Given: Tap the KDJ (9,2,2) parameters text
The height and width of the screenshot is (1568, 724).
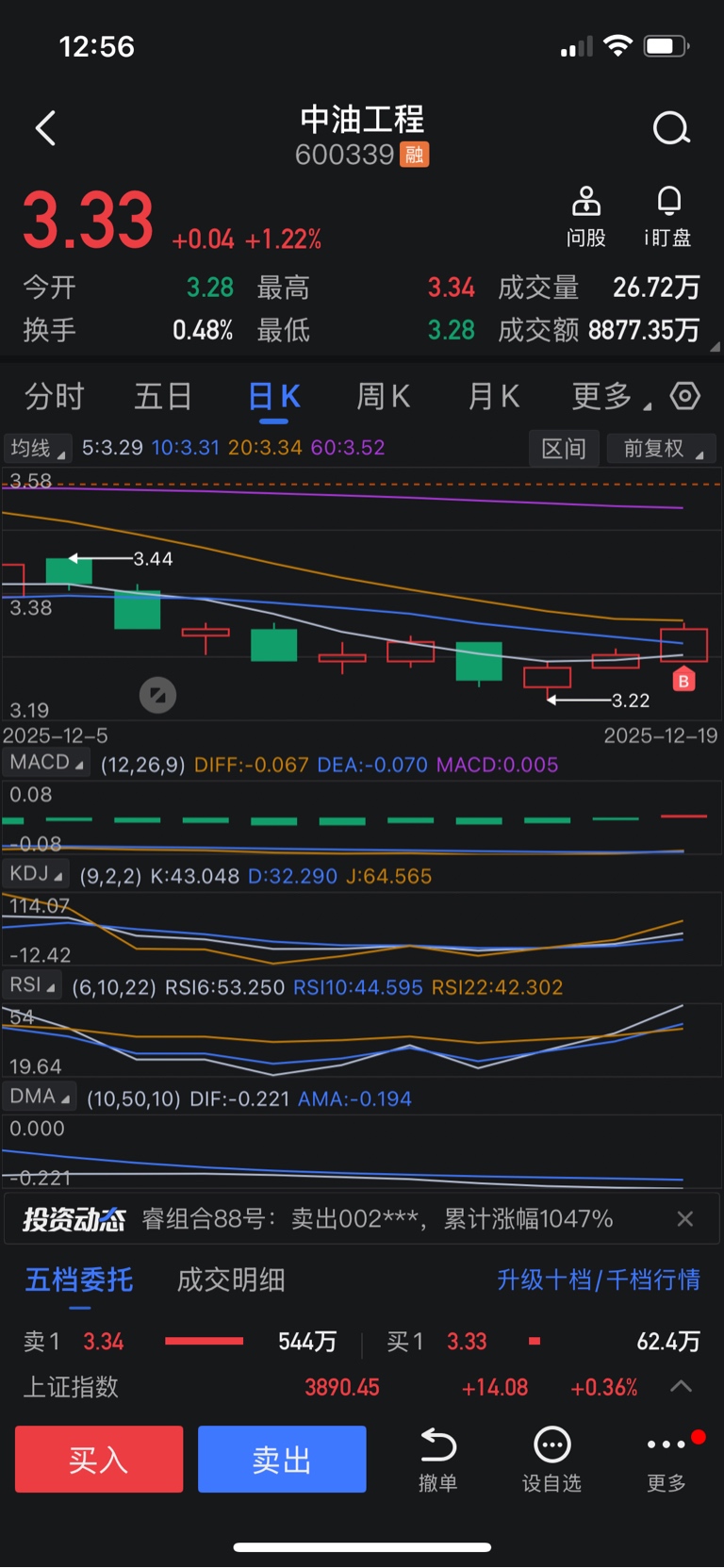Looking at the screenshot, I should pos(110,876).
